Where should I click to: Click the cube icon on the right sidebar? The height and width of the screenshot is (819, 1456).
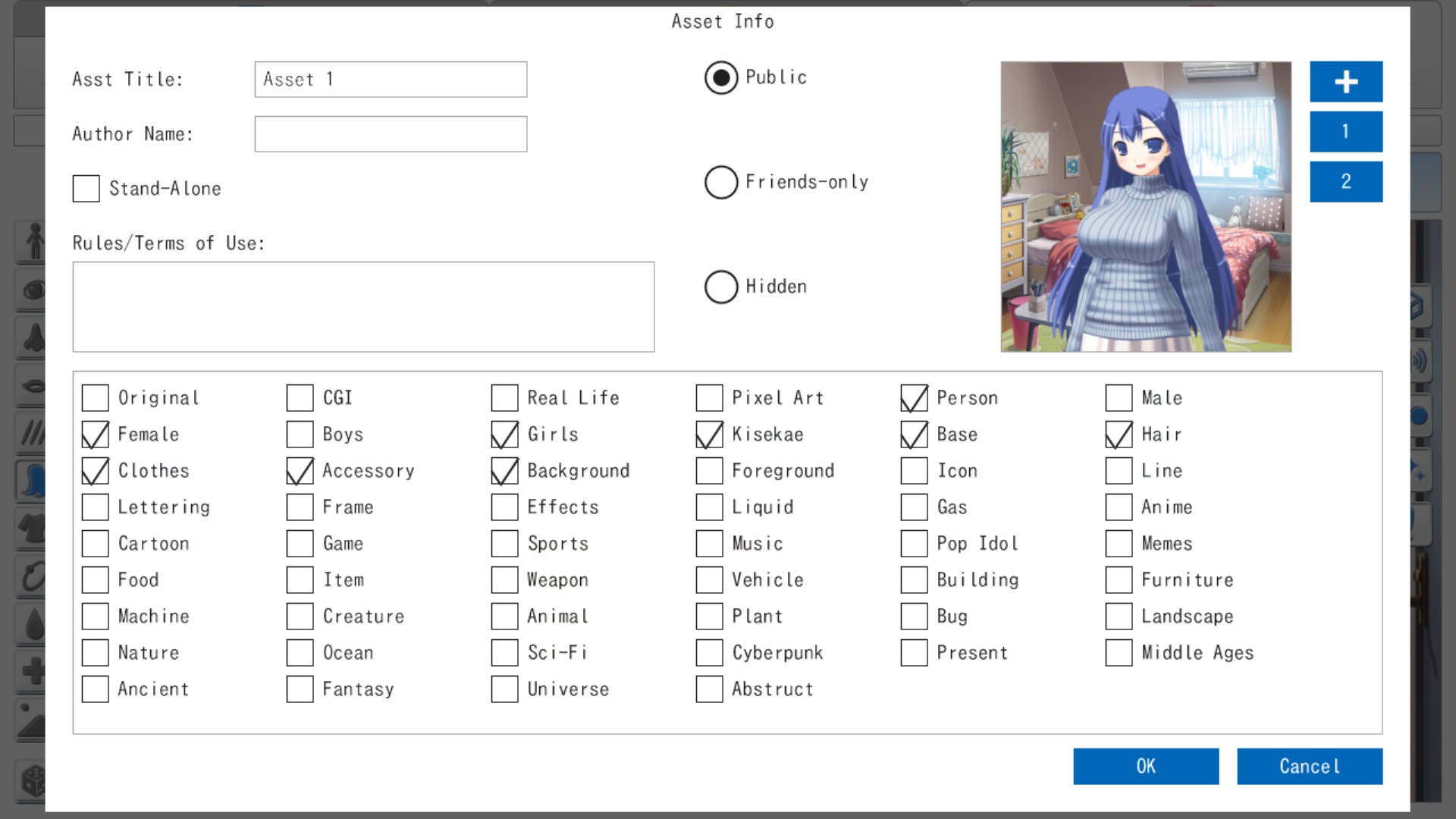(x=1419, y=306)
